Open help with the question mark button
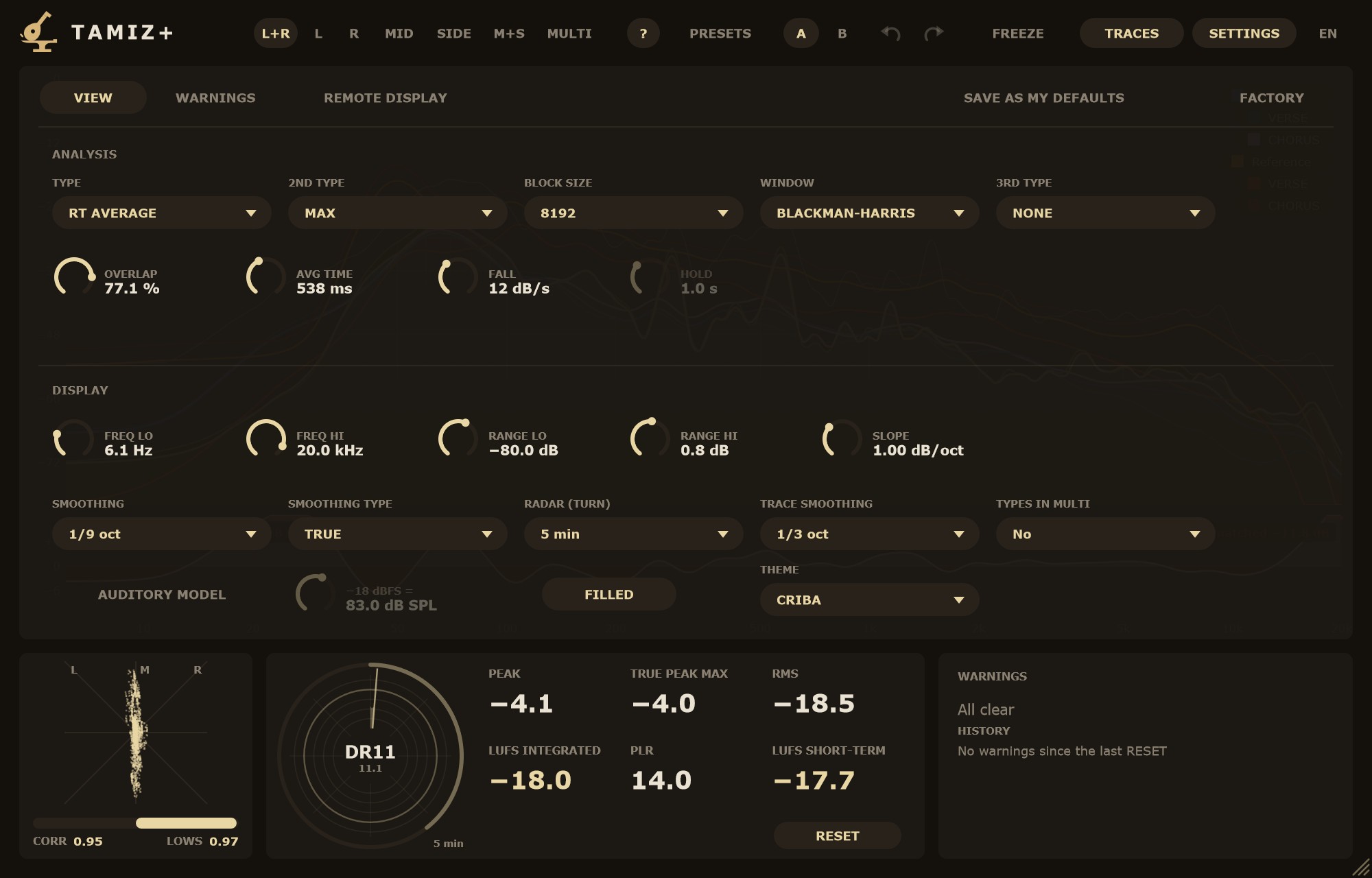The height and width of the screenshot is (878, 1372). 643,33
